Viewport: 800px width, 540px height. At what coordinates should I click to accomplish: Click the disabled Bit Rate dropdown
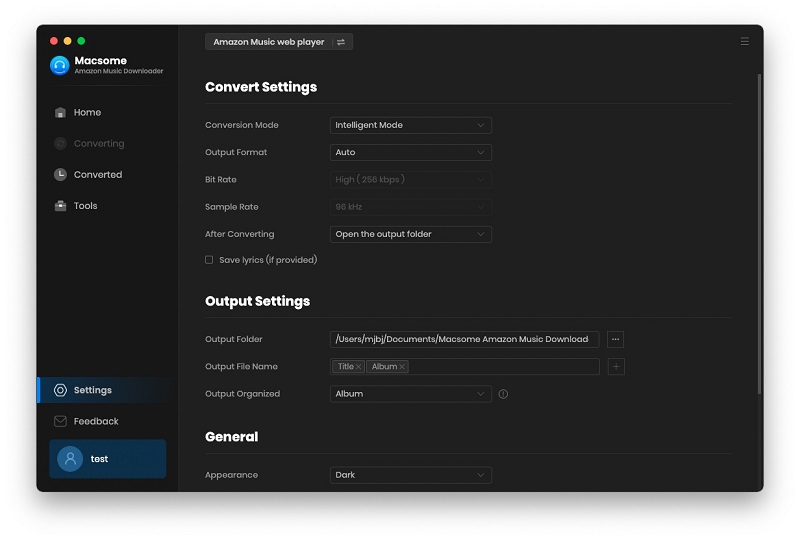pyautogui.click(x=411, y=180)
